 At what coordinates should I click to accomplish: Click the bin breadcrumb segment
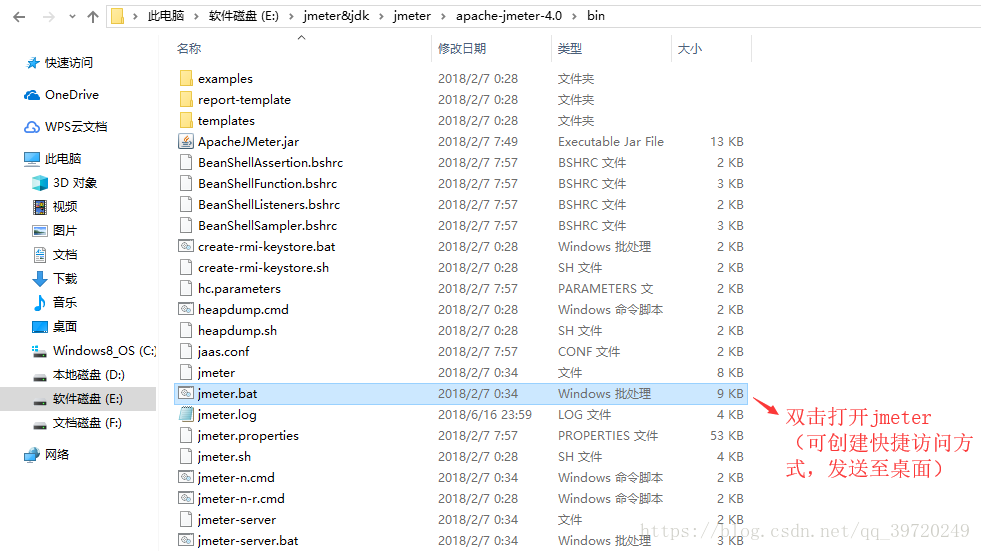596,16
